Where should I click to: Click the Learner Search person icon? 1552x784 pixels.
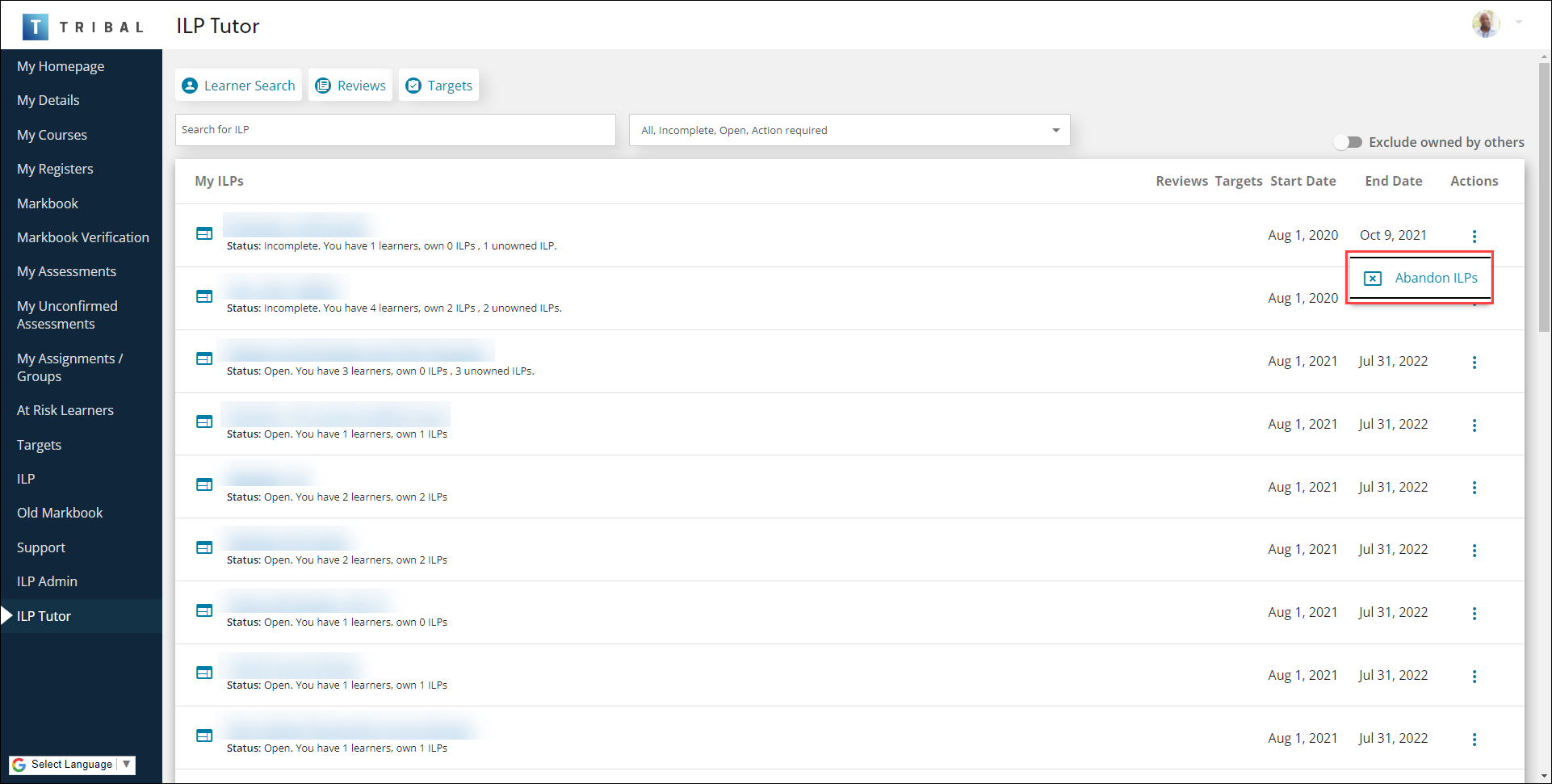(190, 86)
